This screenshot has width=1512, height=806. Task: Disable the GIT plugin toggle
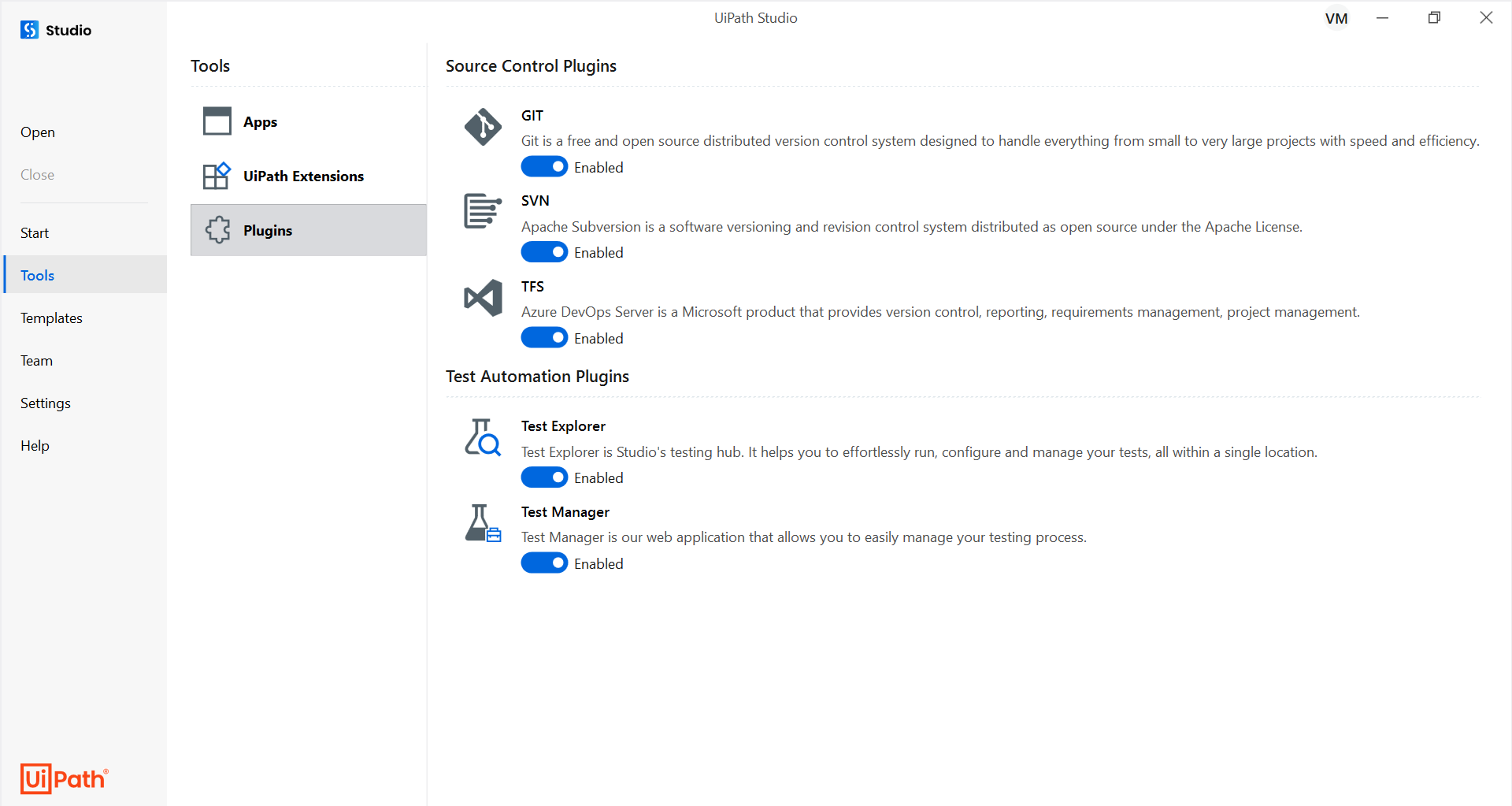[544, 167]
